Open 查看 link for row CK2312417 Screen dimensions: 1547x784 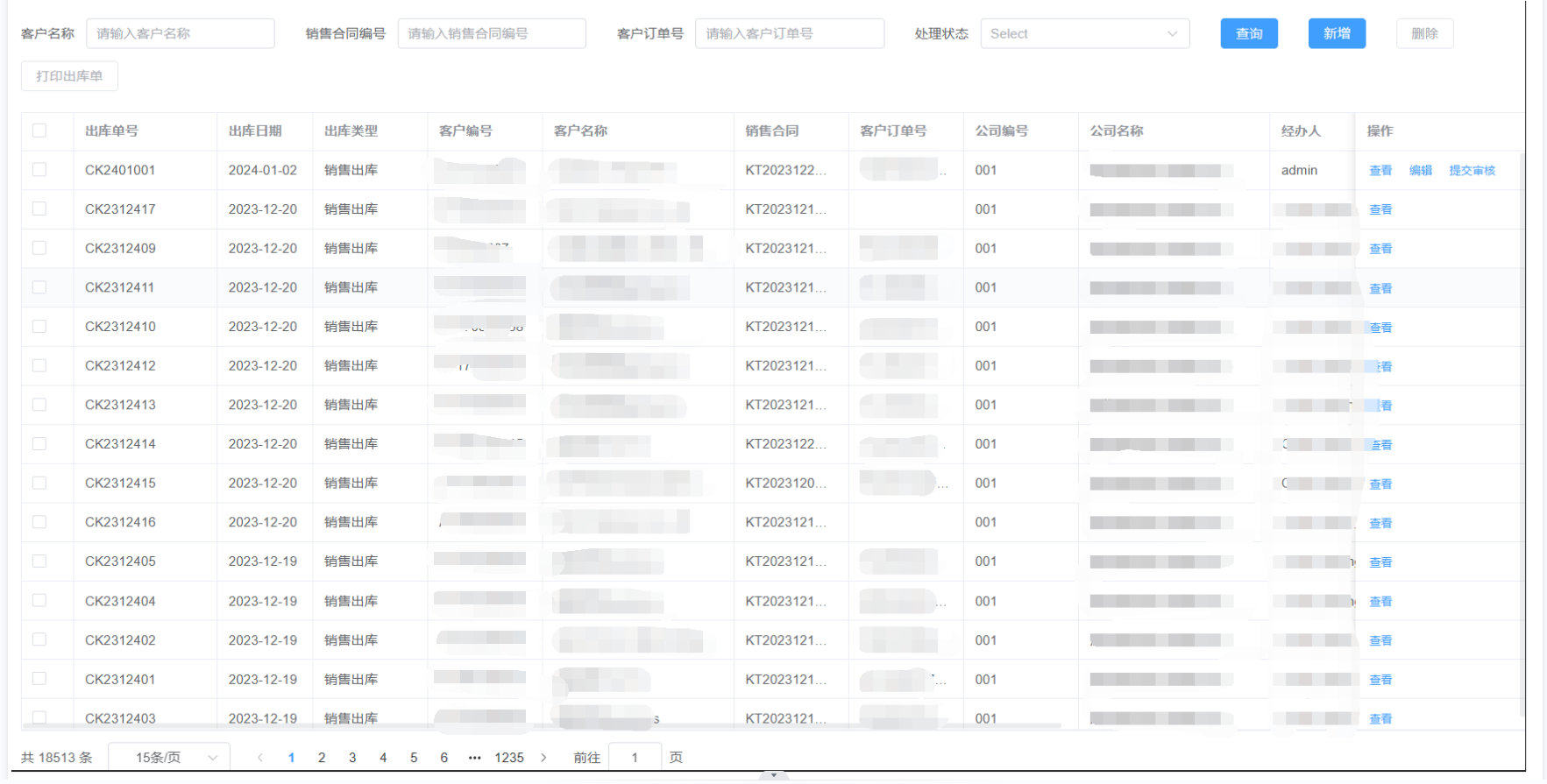tap(1380, 209)
